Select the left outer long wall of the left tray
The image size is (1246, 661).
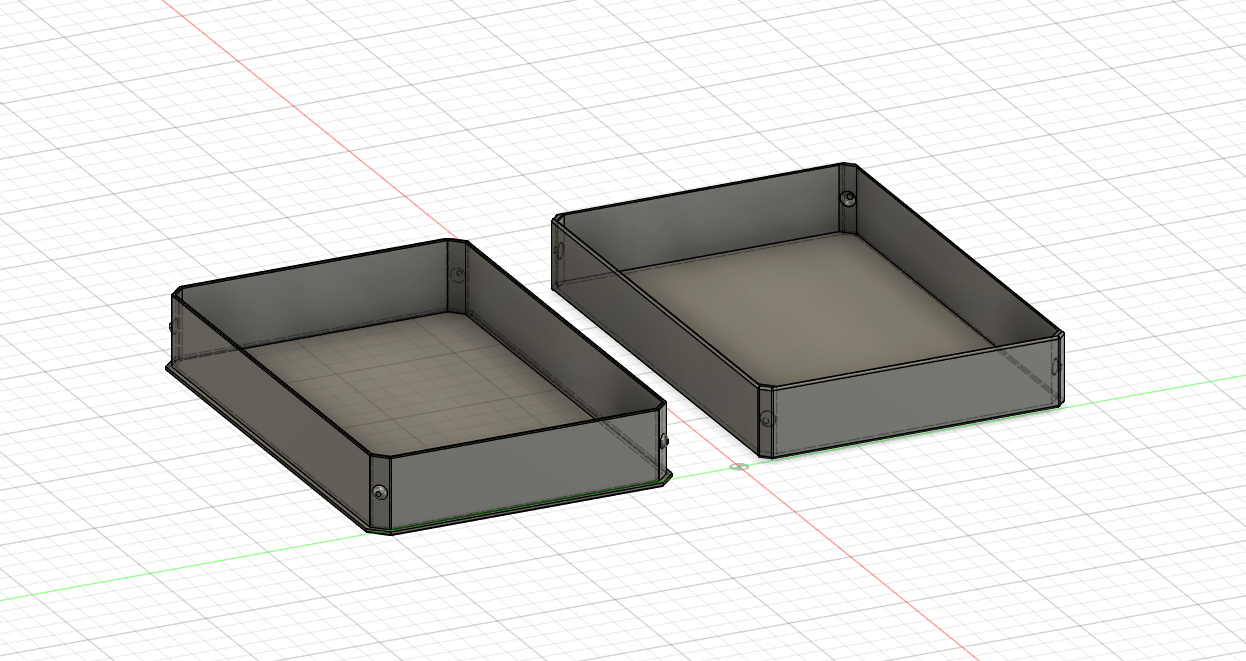(270, 410)
